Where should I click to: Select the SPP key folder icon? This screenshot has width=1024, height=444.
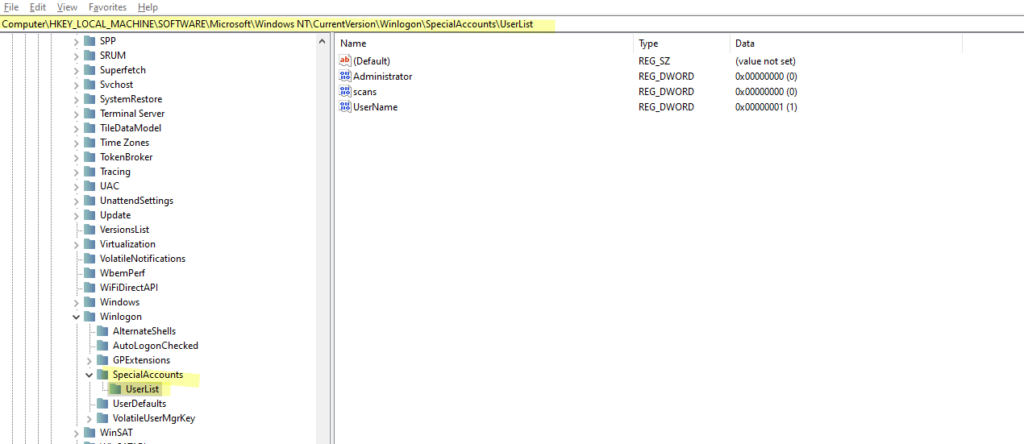[89, 41]
